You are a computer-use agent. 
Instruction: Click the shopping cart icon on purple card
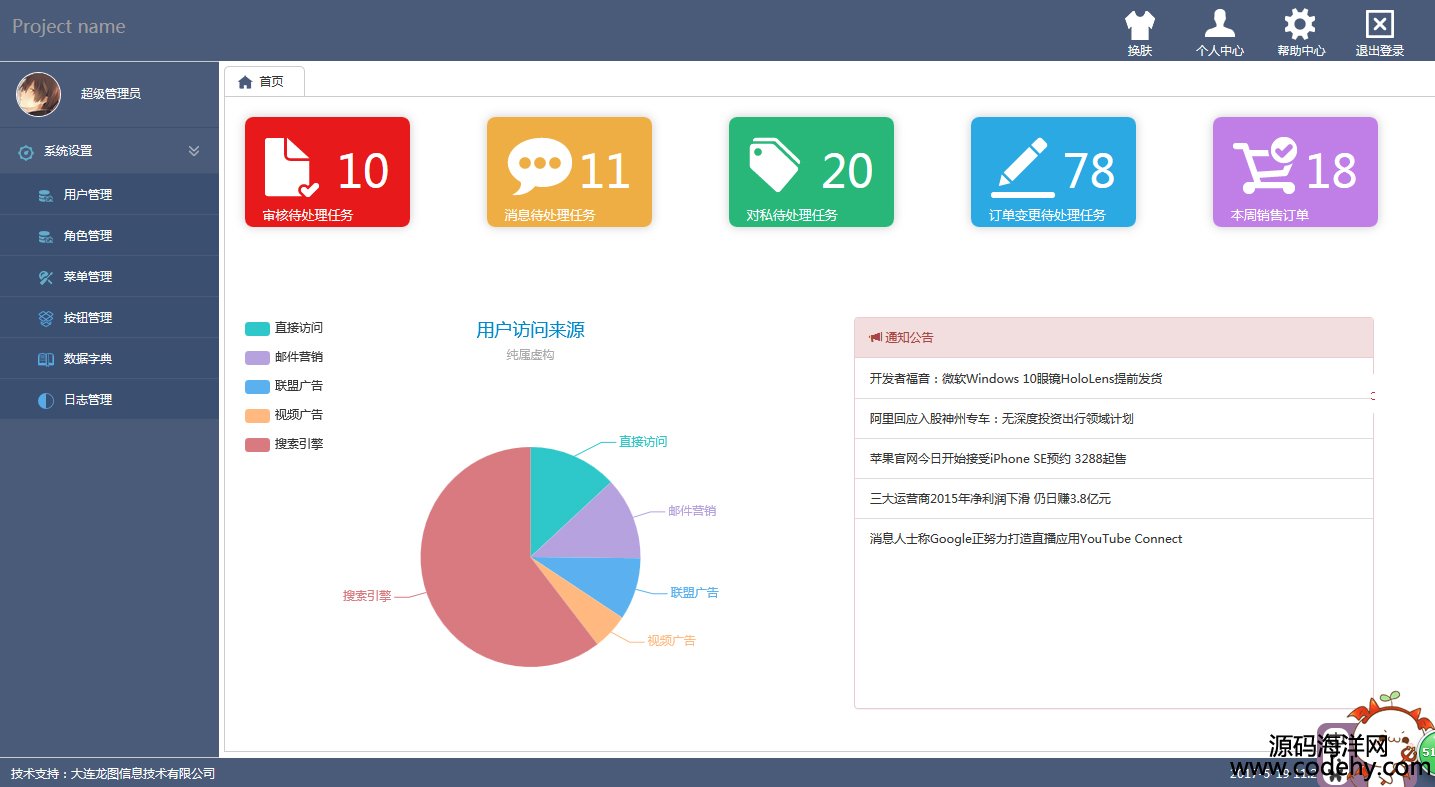click(1265, 166)
